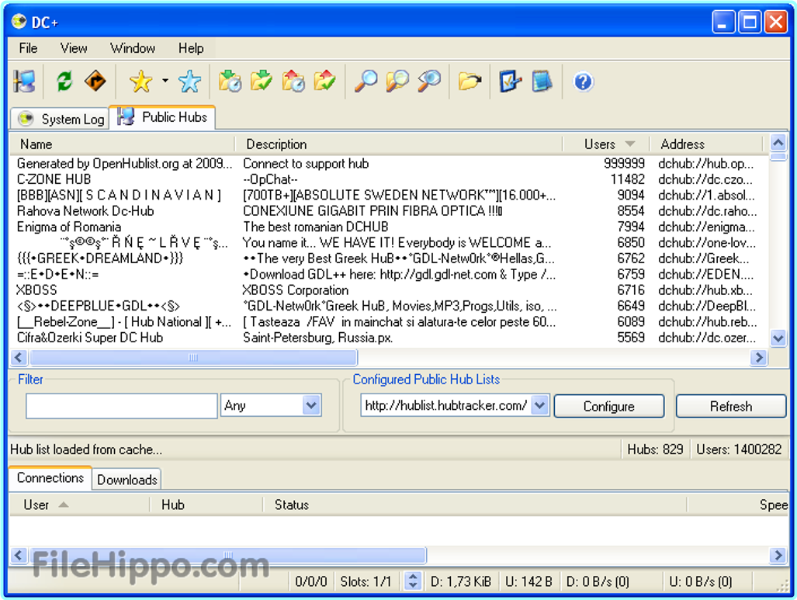Click the Configure button
This screenshot has width=797, height=600.
pyautogui.click(x=609, y=406)
